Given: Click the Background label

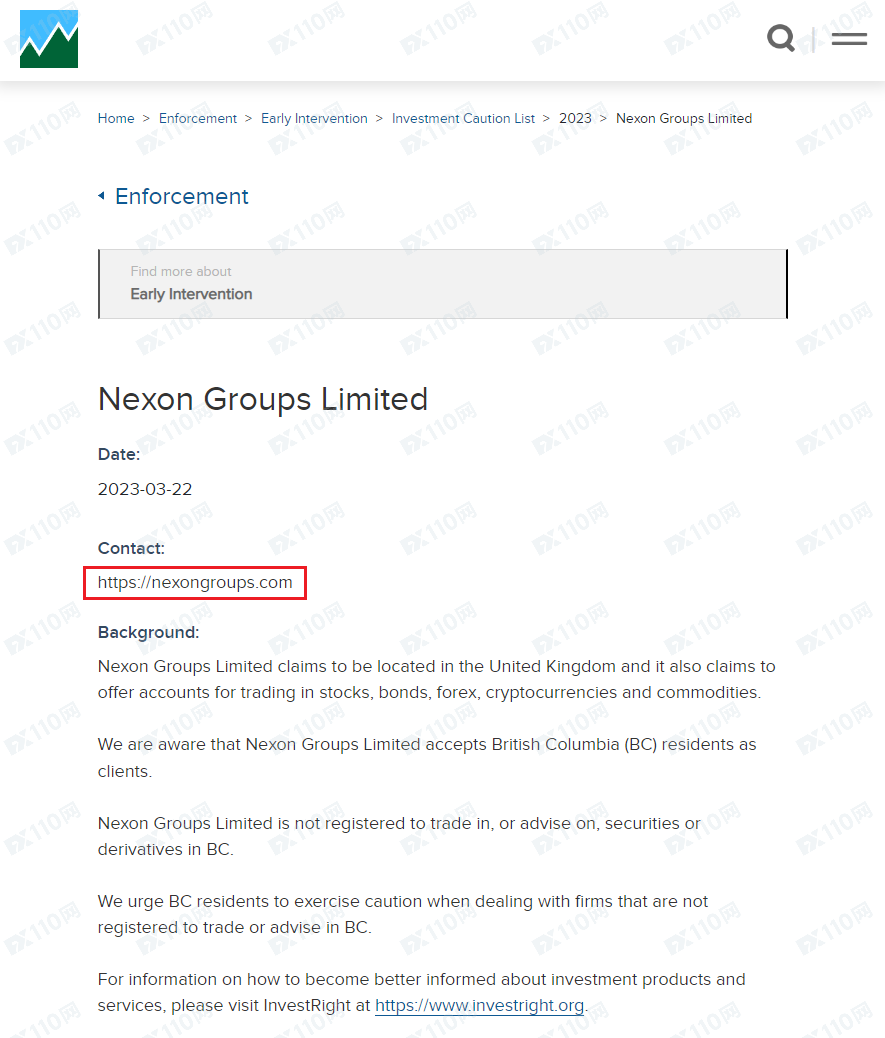Looking at the screenshot, I should point(148,632).
